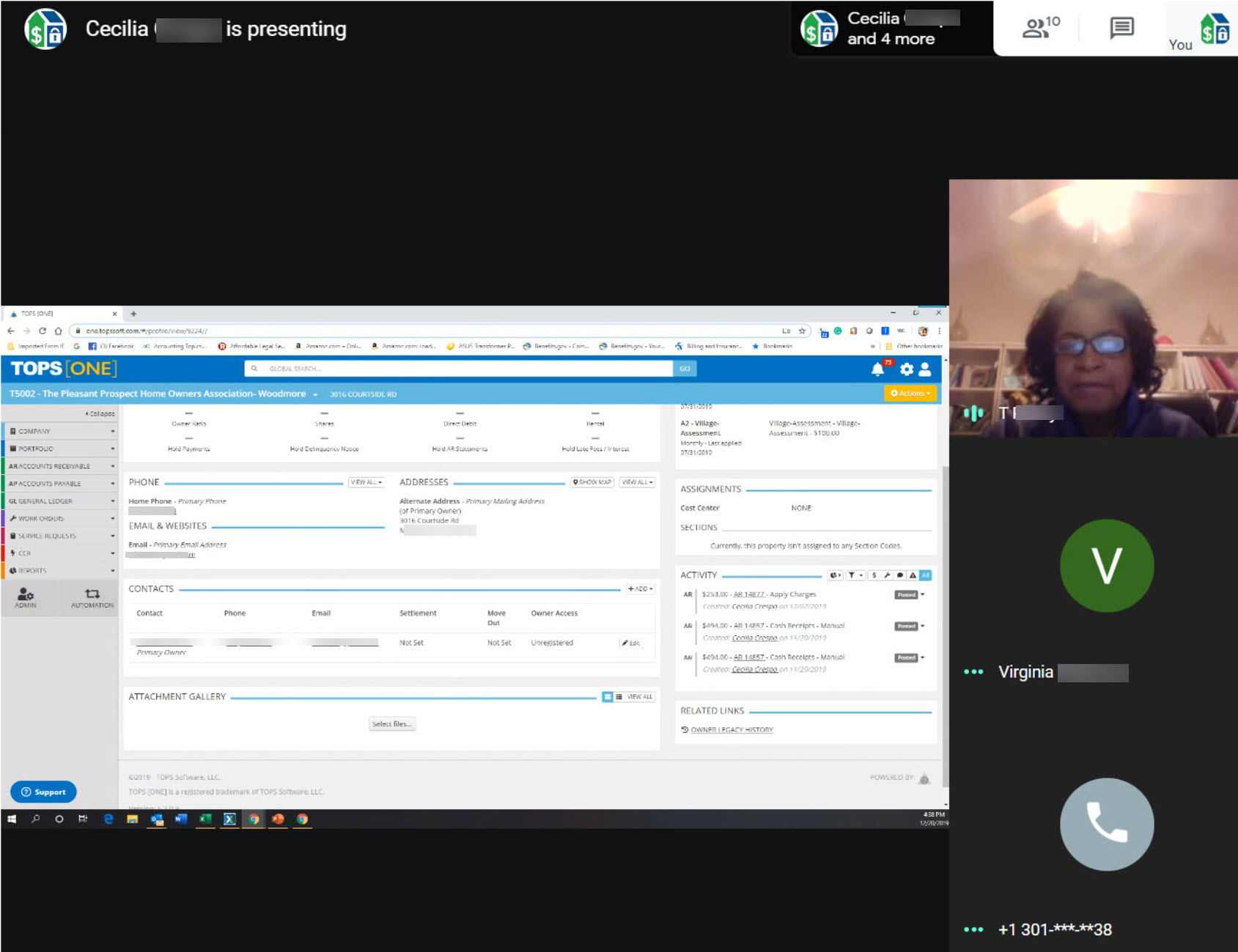Open the orange Actions dropdown
The image size is (1238, 952).
pyautogui.click(x=910, y=394)
